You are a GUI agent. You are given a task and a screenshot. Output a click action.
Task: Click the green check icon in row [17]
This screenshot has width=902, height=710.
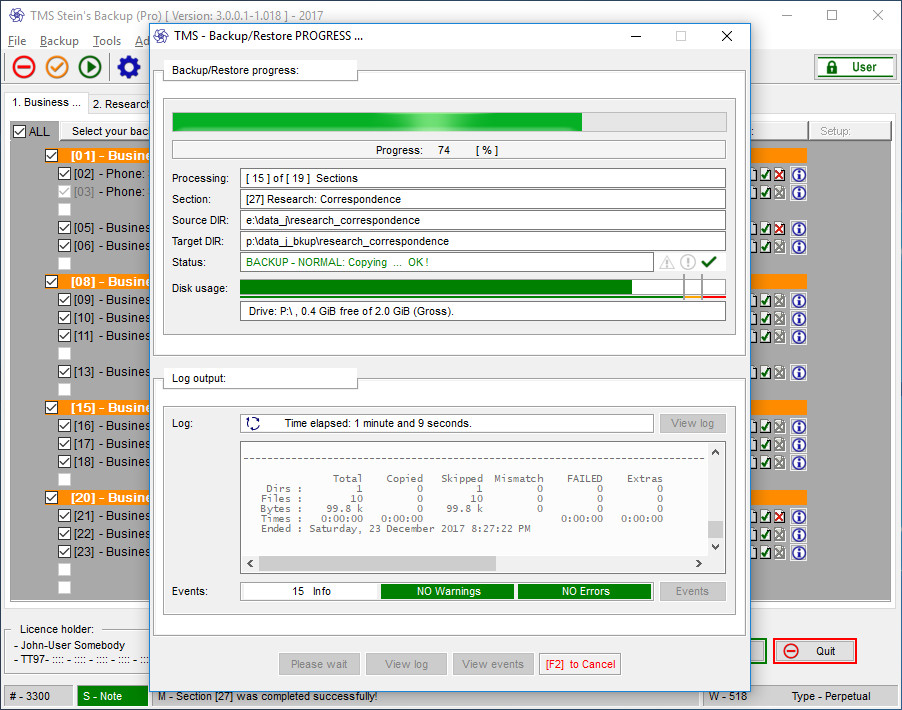point(765,444)
